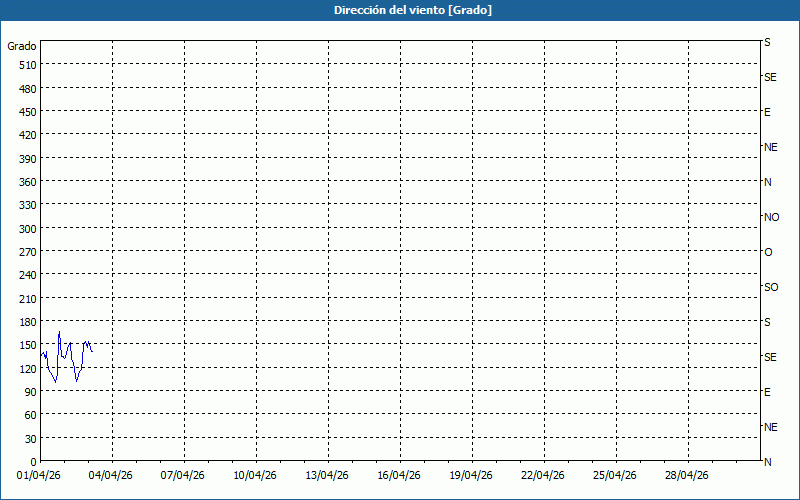The image size is (800, 500).
Task: Pick the 22/04/26 date on the x-axis
Action: tap(544, 476)
